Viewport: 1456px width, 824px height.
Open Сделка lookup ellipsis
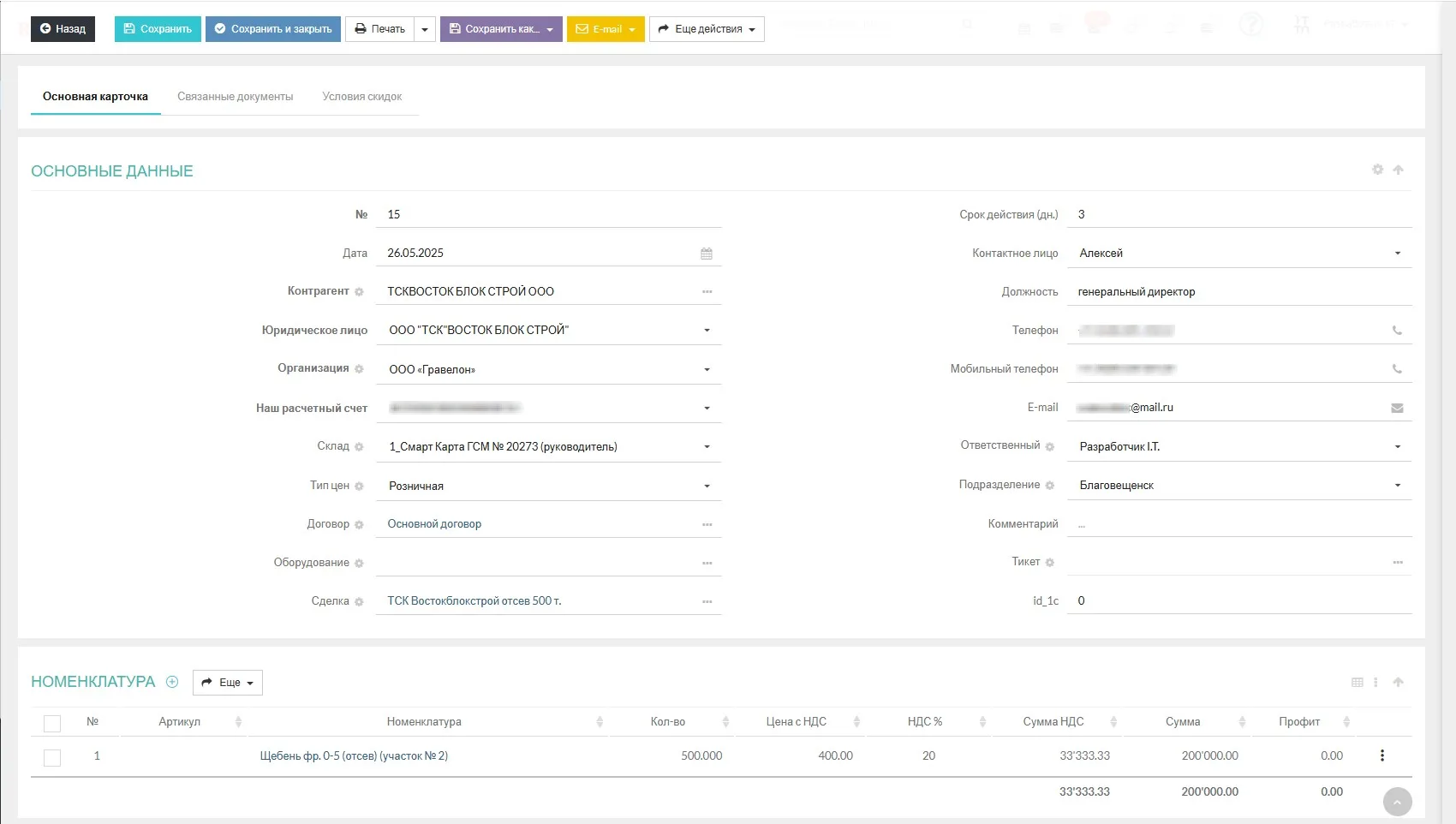point(707,601)
